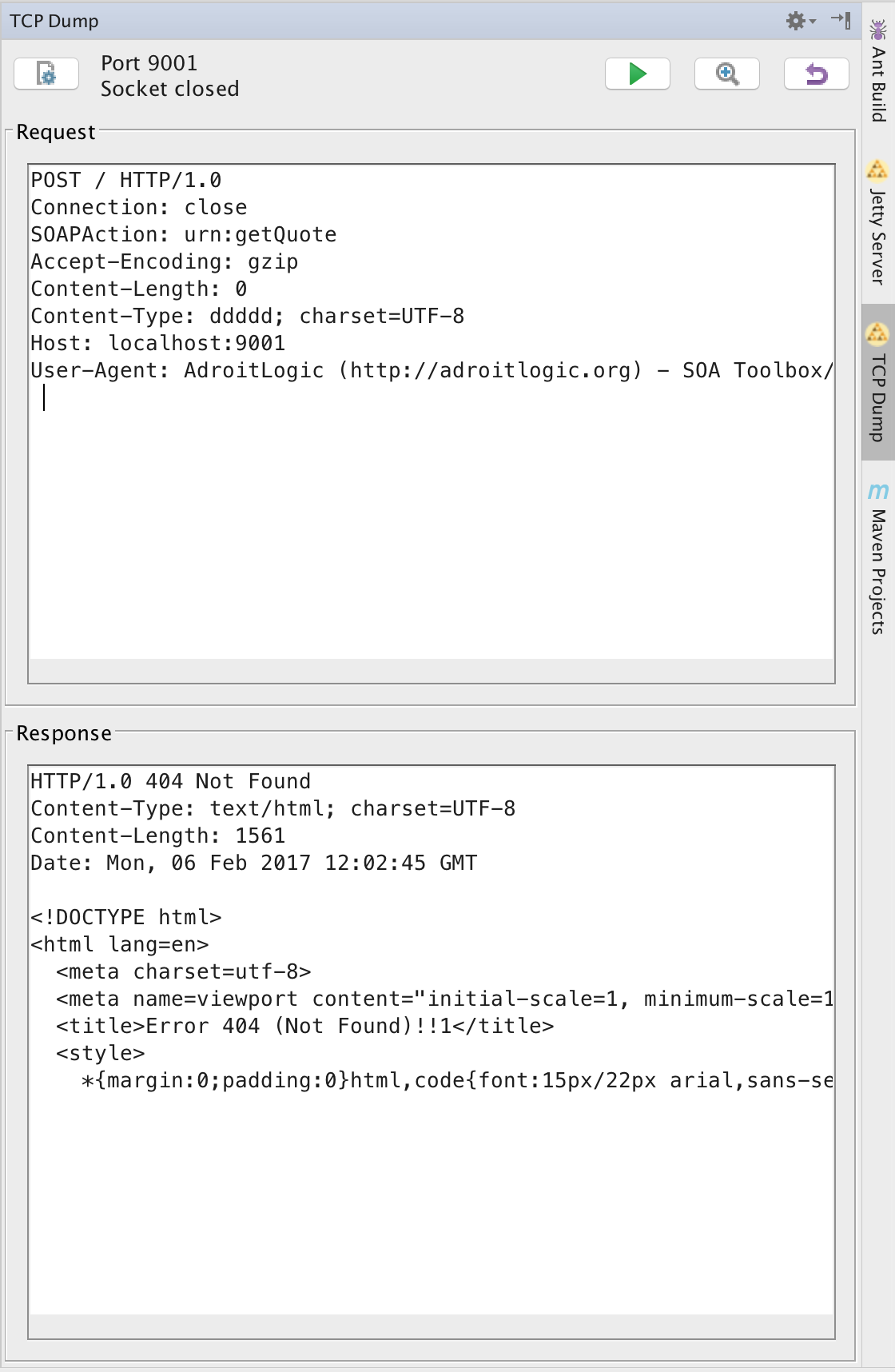Click the 'Content-Length: 0' request line

139,289
